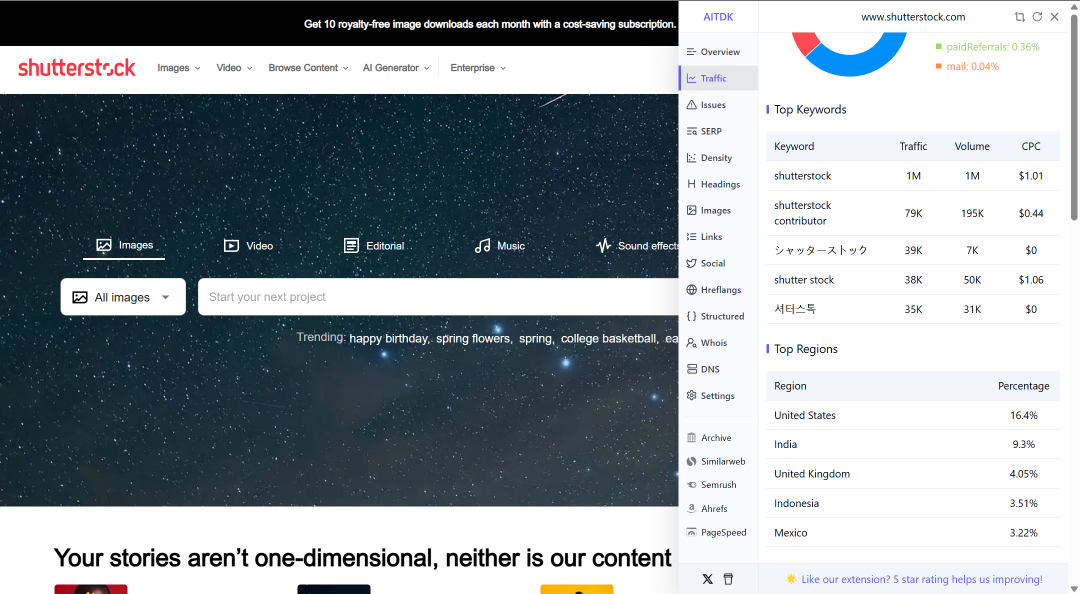Click the shutter stock keyword cell
Image resolution: width=1080 pixels, height=594 pixels.
point(804,280)
